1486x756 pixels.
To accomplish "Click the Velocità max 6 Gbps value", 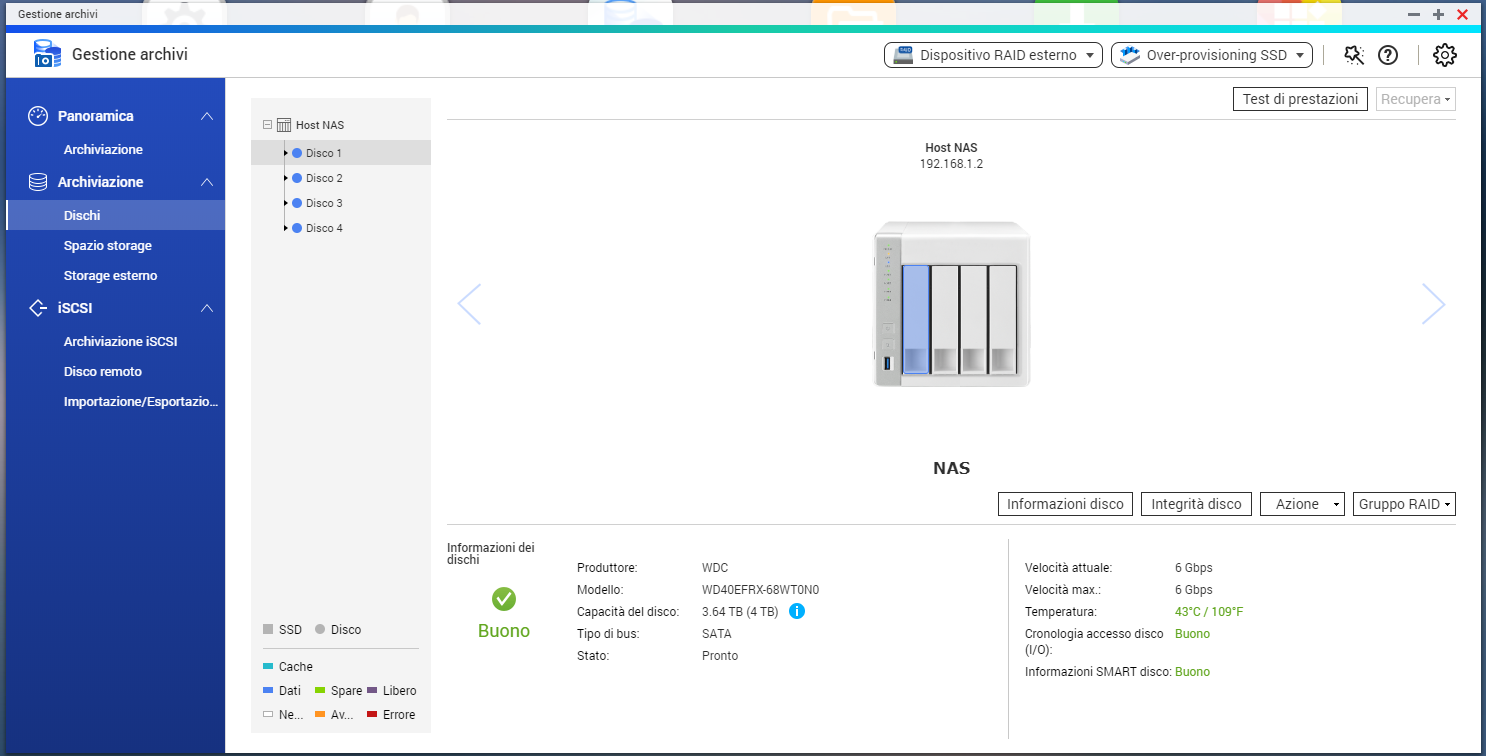I will coord(1194,590).
